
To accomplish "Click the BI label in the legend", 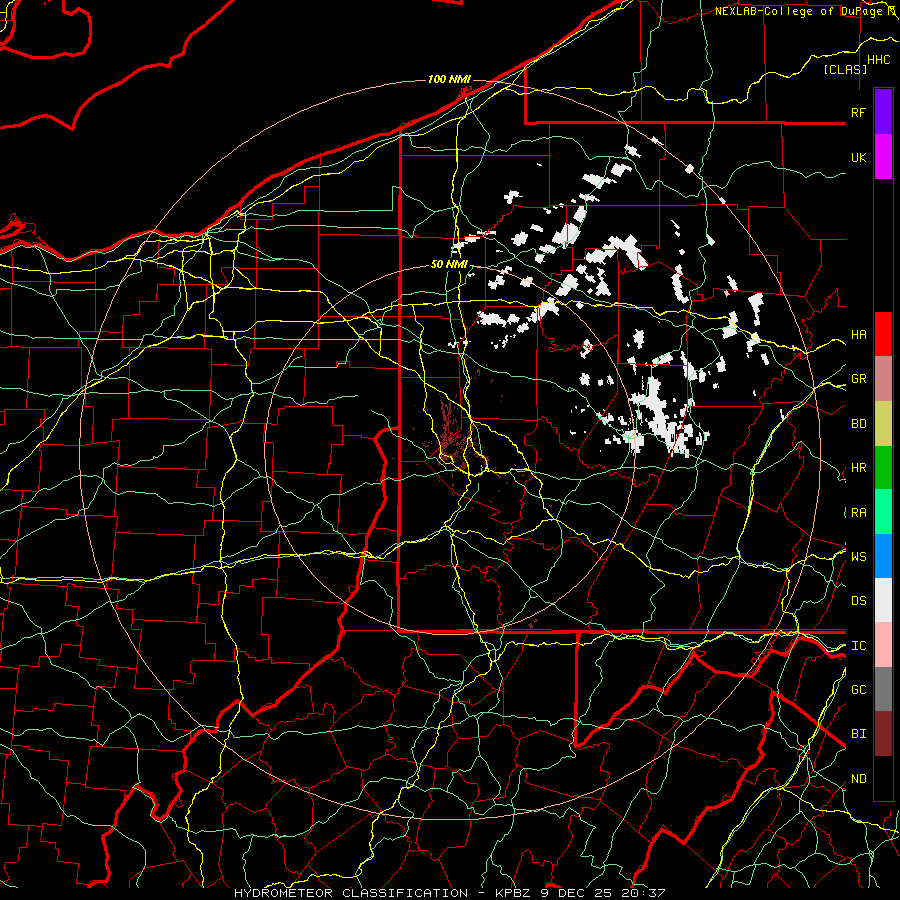I will [858, 734].
